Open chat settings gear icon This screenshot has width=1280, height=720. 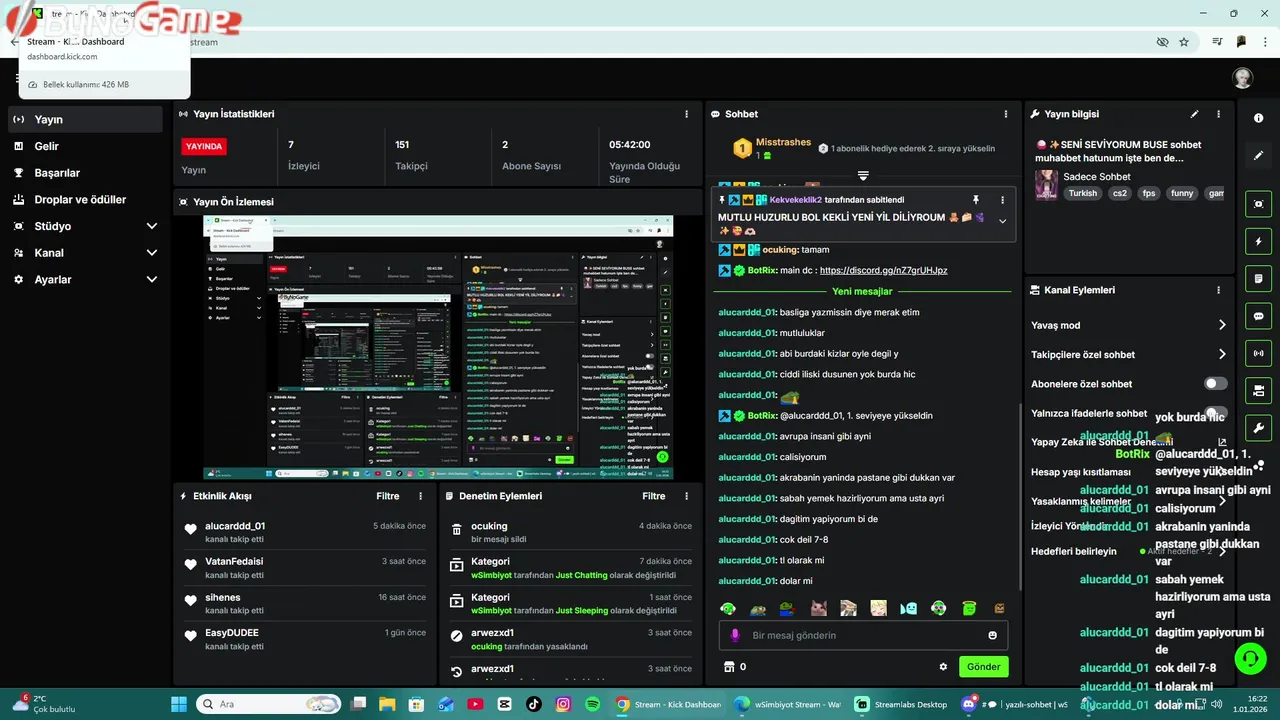[942, 667]
